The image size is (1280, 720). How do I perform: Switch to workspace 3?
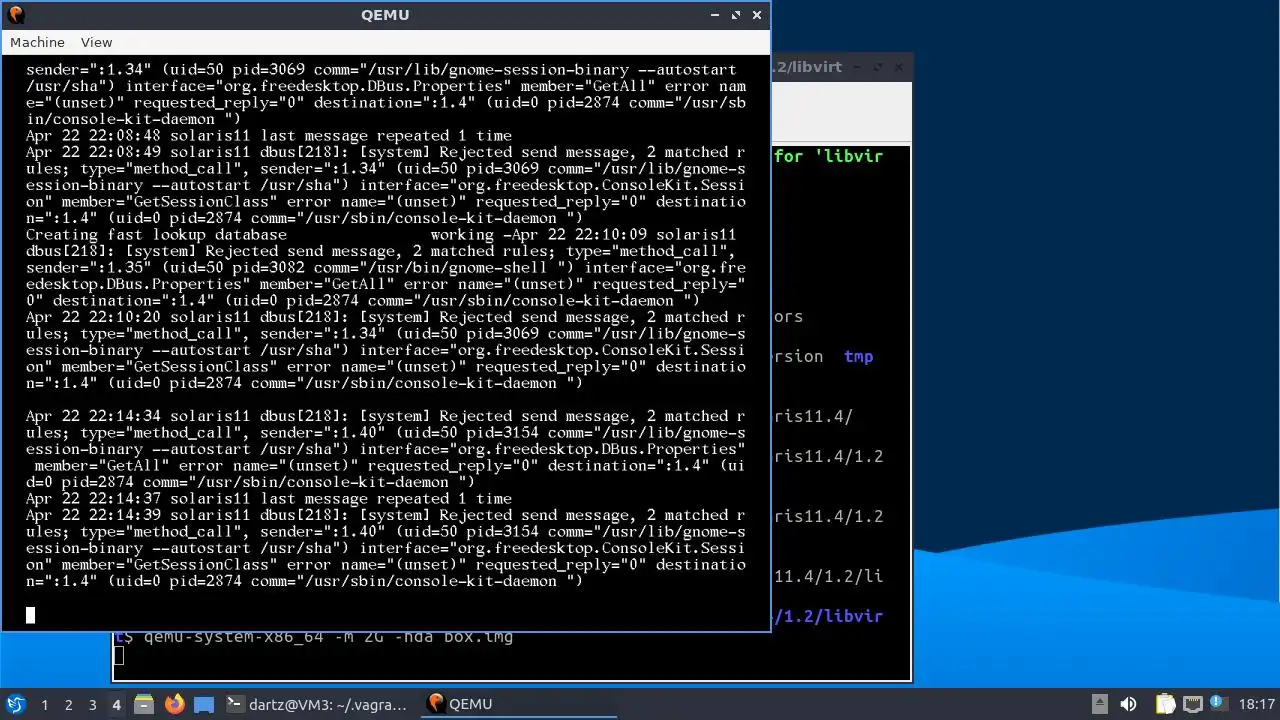pyautogui.click(x=92, y=704)
